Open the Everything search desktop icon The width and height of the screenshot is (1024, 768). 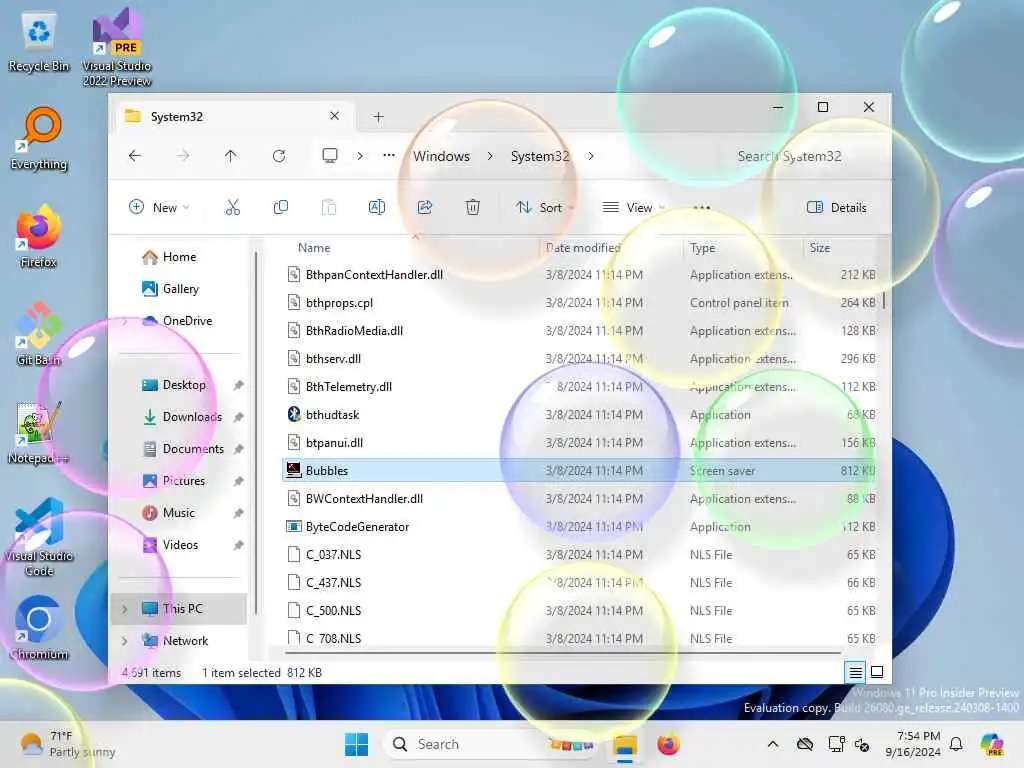pyautogui.click(x=39, y=139)
